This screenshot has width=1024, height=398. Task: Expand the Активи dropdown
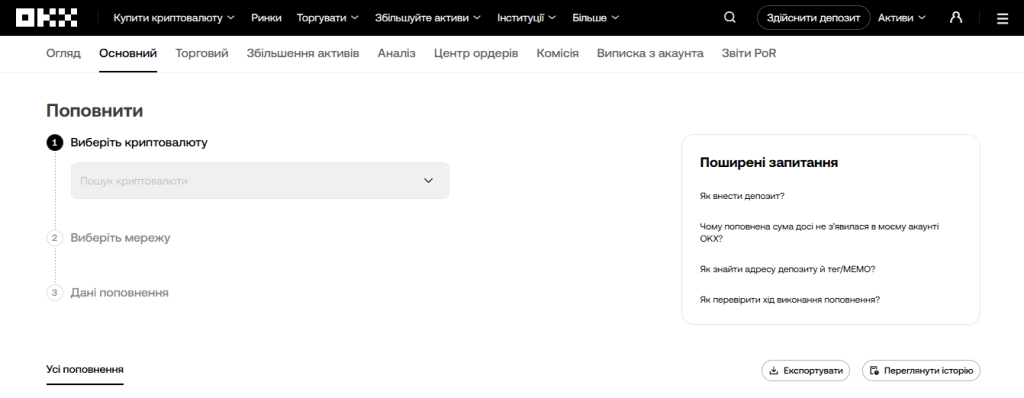tap(901, 18)
